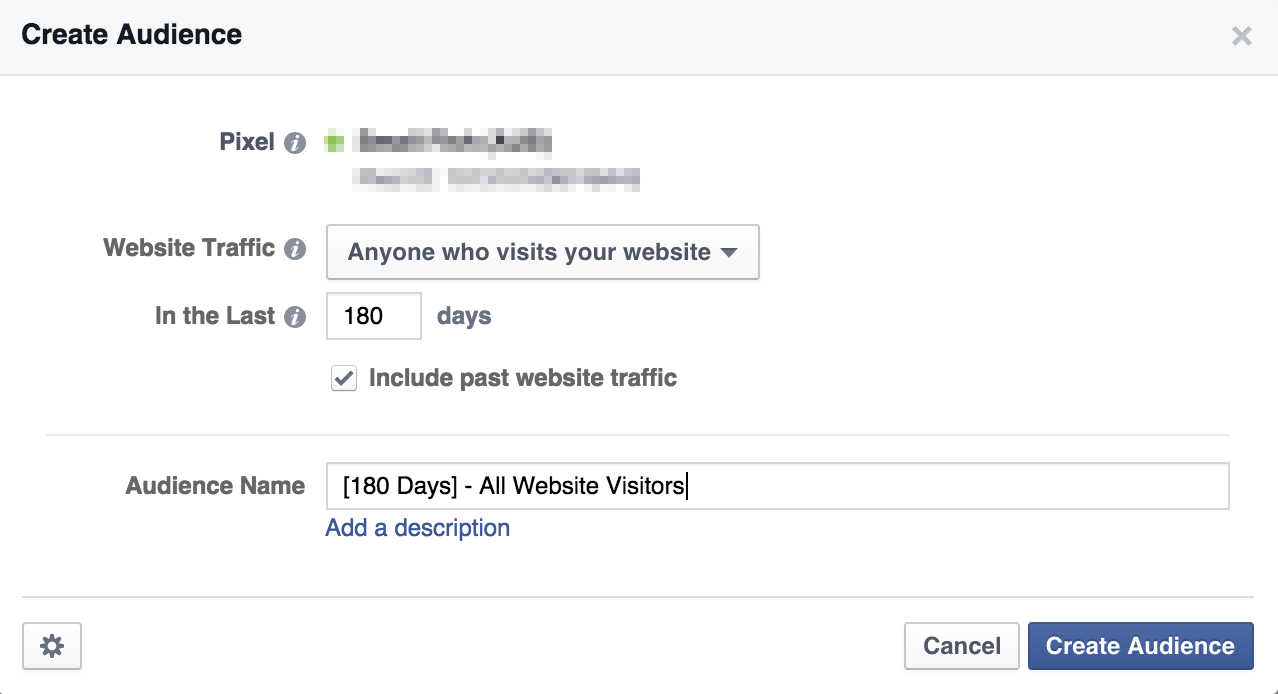Click the In the Last label text

point(215,316)
